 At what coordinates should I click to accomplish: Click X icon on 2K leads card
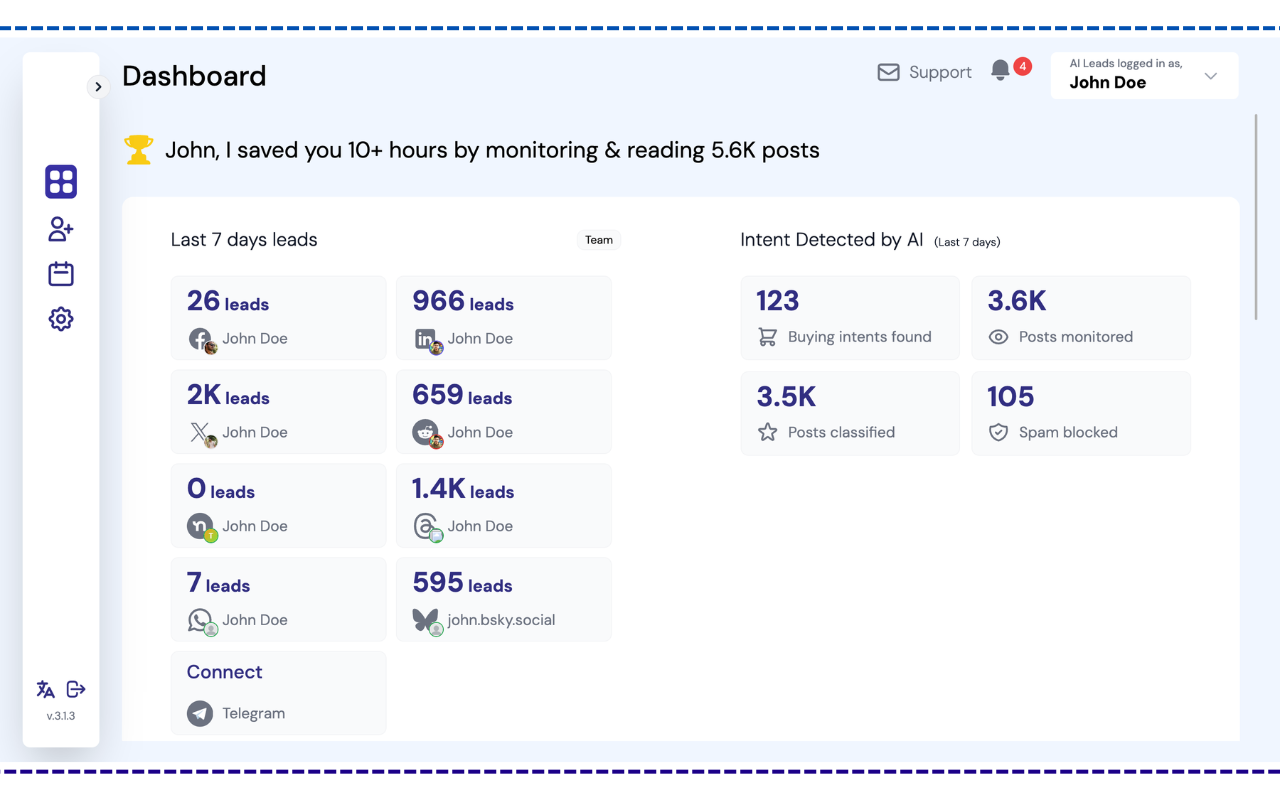[200, 433]
